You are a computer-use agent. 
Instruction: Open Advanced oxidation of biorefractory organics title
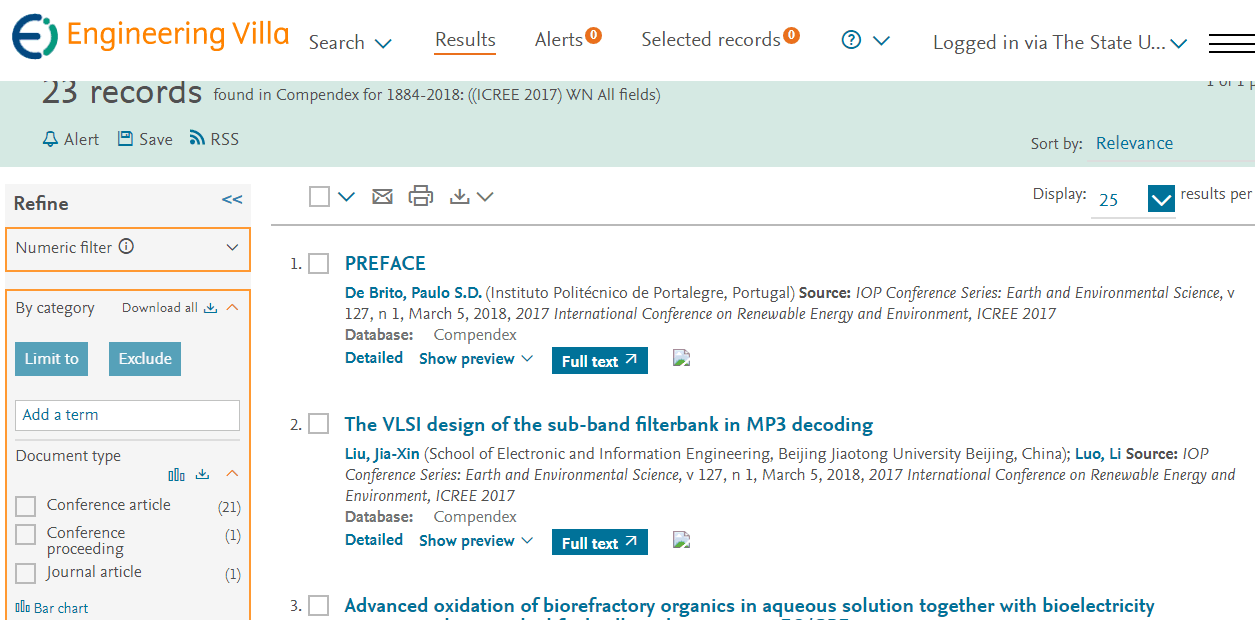pos(750,606)
